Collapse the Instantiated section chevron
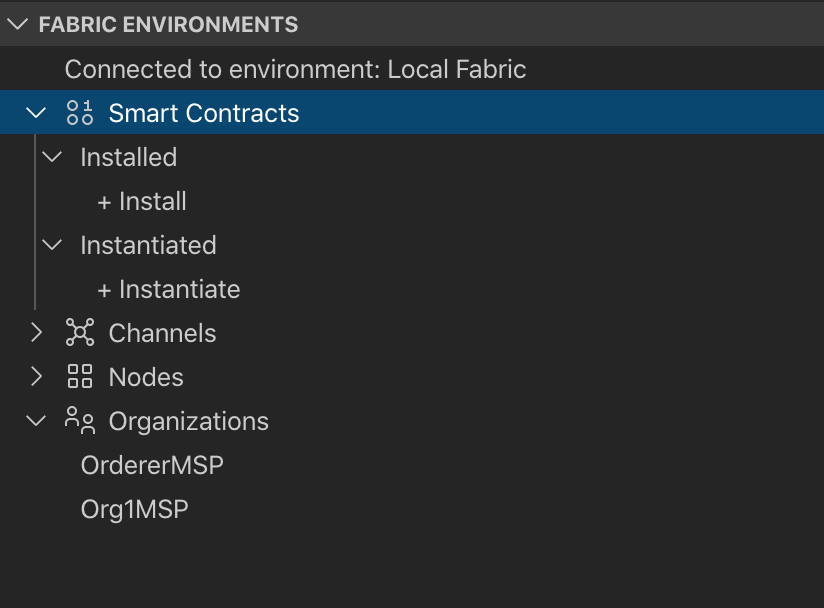 (52, 245)
